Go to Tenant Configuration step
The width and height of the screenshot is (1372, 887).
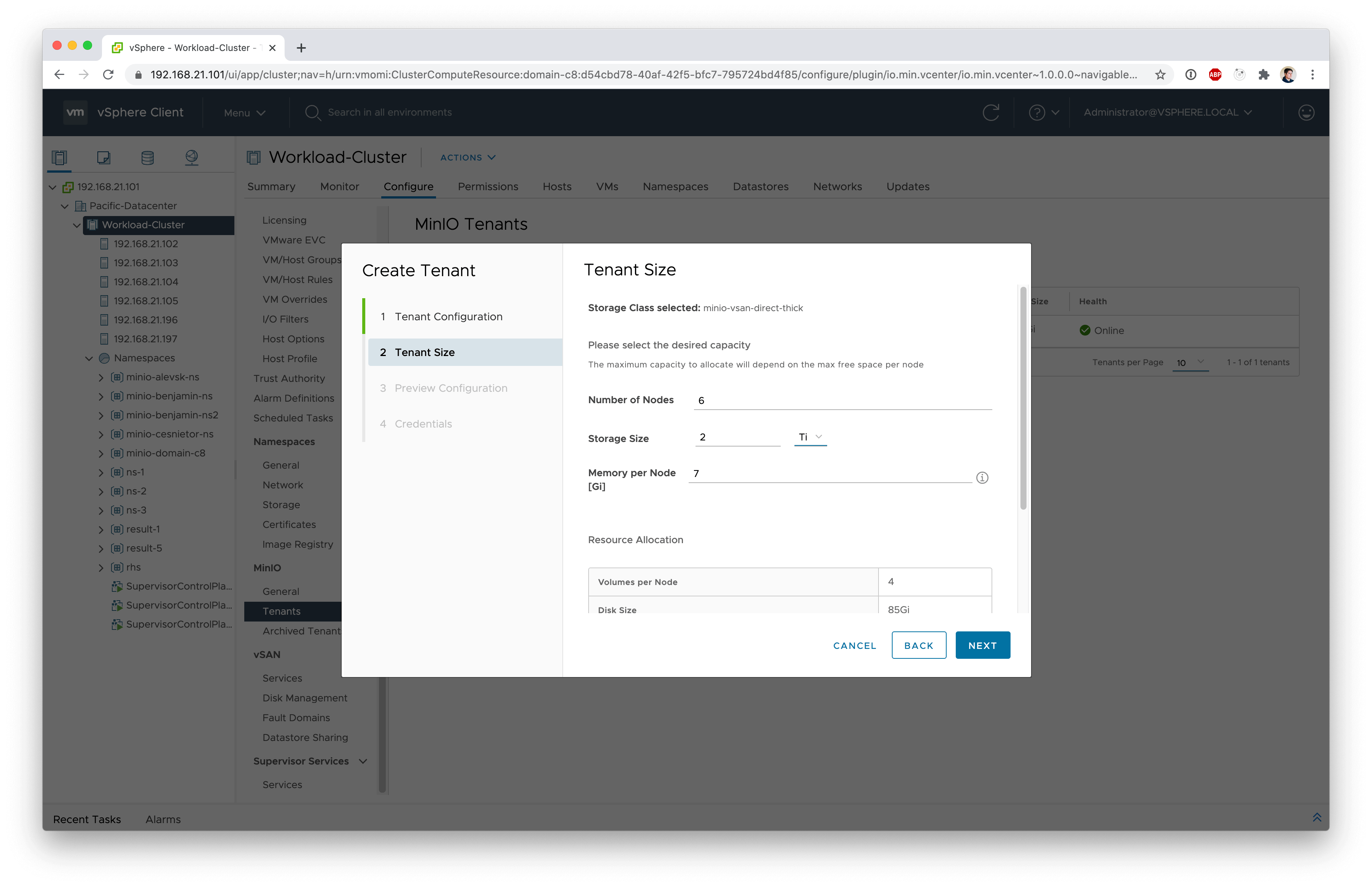point(448,317)
